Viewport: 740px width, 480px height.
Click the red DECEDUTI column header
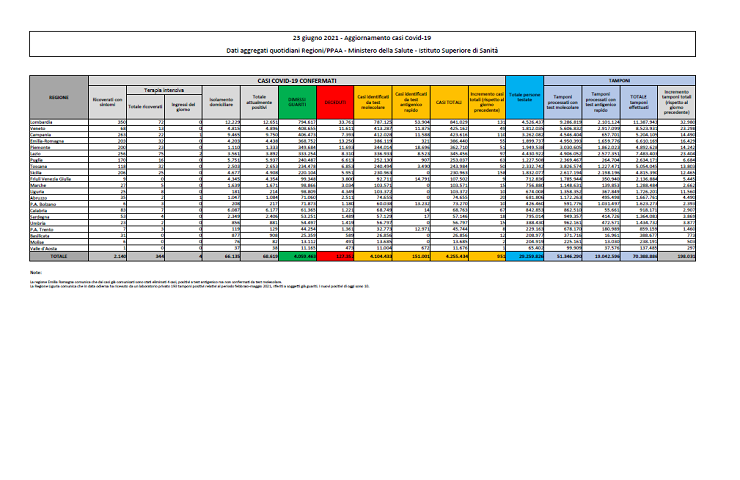336,101
